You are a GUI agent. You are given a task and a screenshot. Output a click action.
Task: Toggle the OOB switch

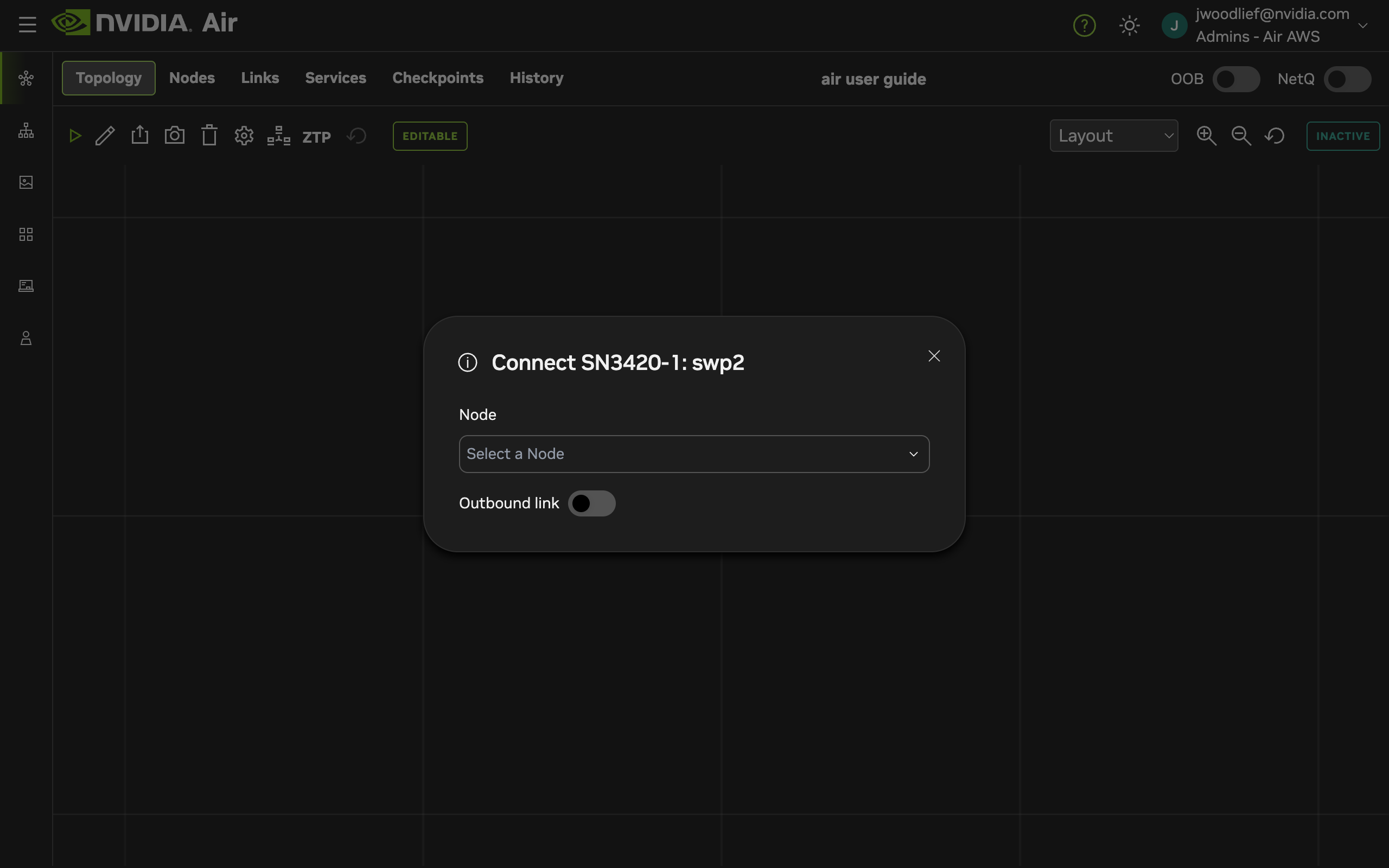1236,79
